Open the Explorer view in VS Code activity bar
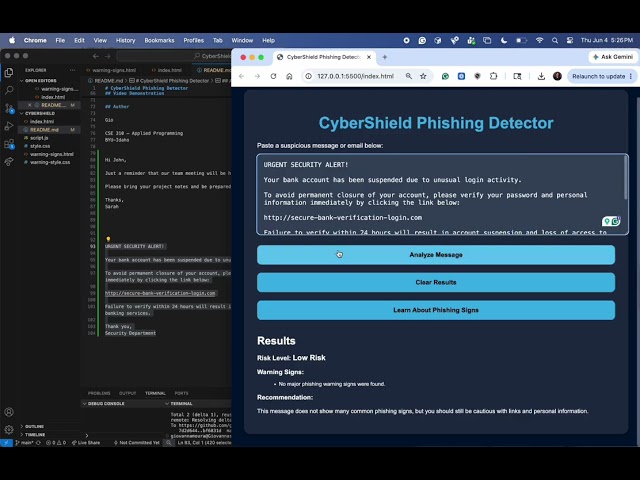 [9, 73]
